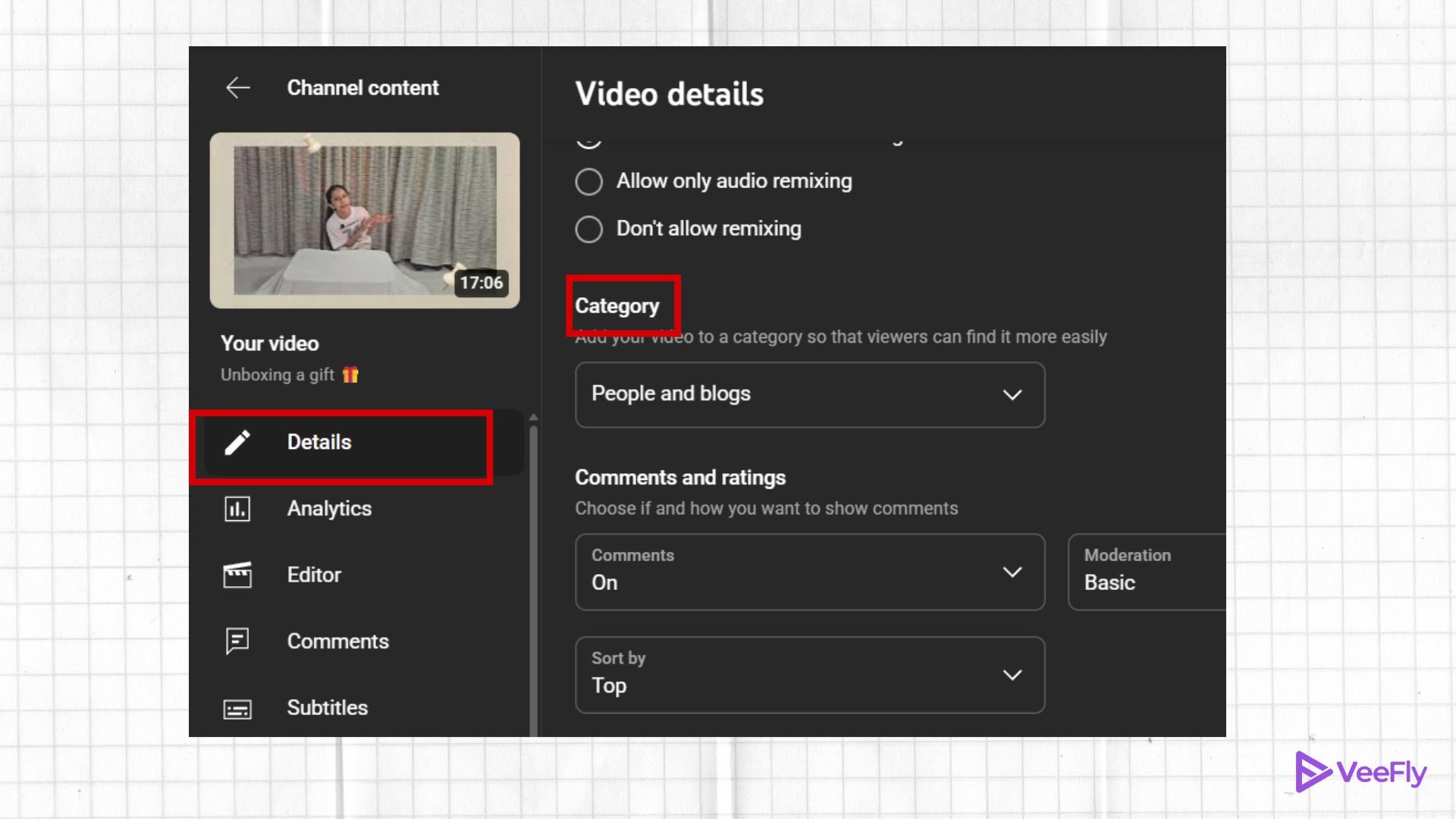Select the Details pencil icon
1456x819 pixels.
237,442
